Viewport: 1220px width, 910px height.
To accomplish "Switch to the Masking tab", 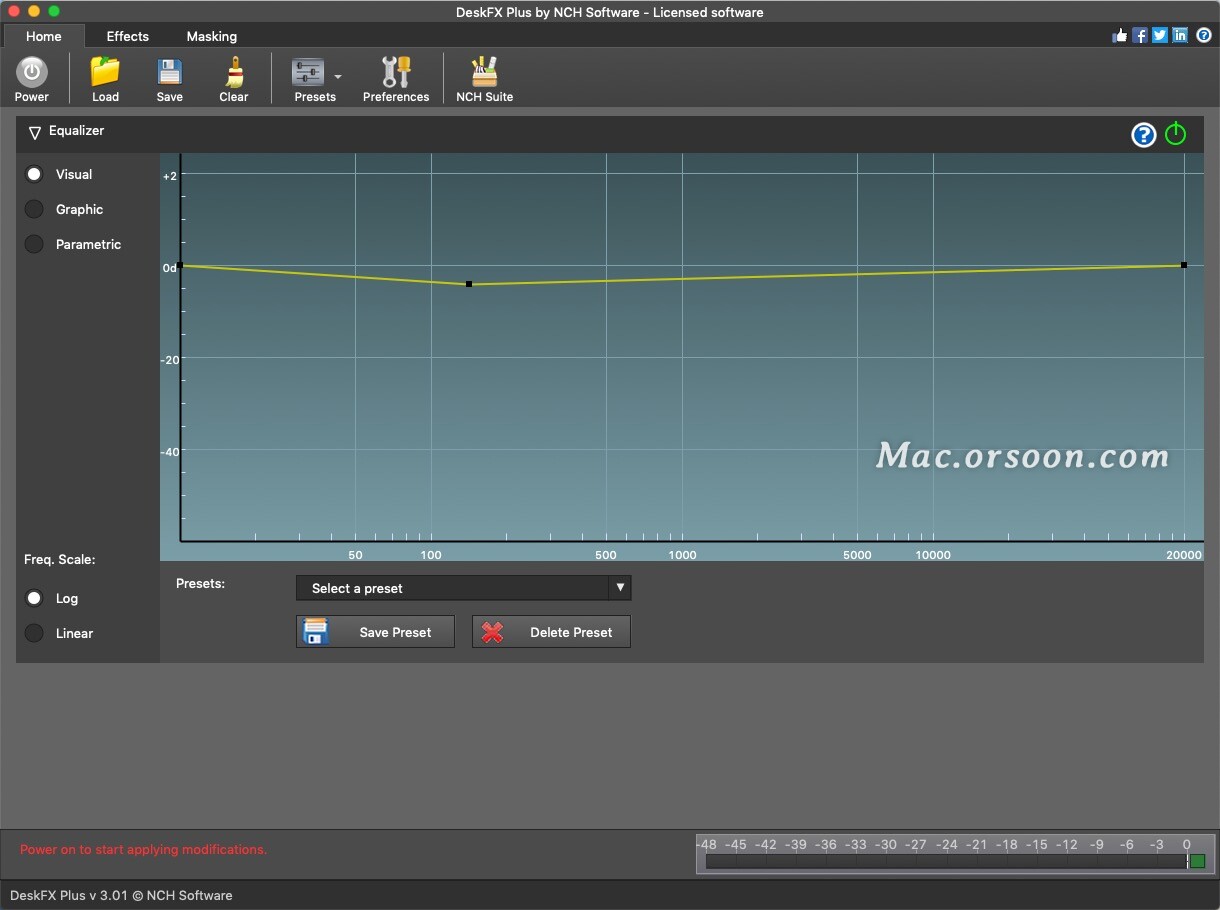I will pos(212,36).
